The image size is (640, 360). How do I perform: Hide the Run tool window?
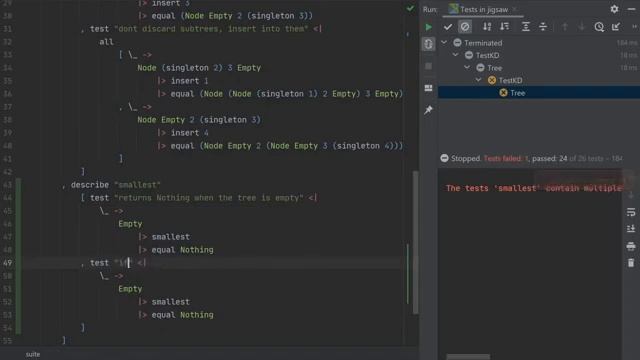pyautogui.click(x=631, y=9)
